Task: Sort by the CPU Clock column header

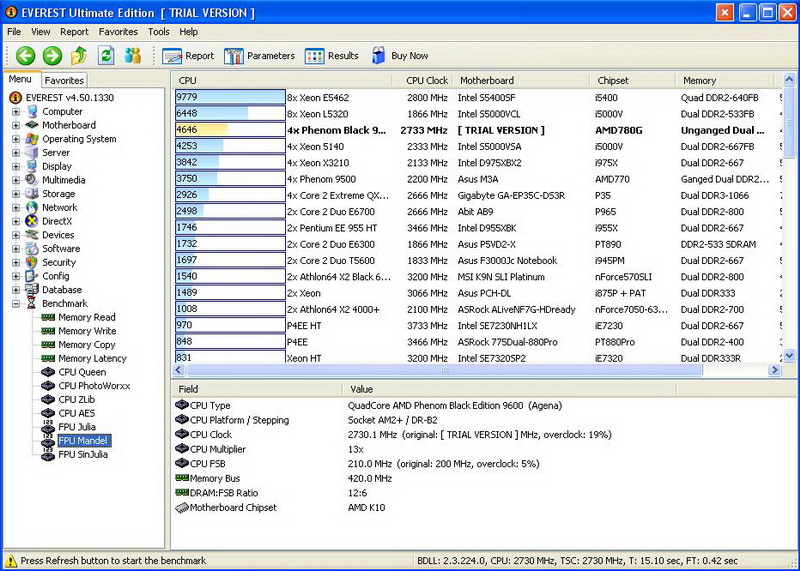Action: coord(422,81)
